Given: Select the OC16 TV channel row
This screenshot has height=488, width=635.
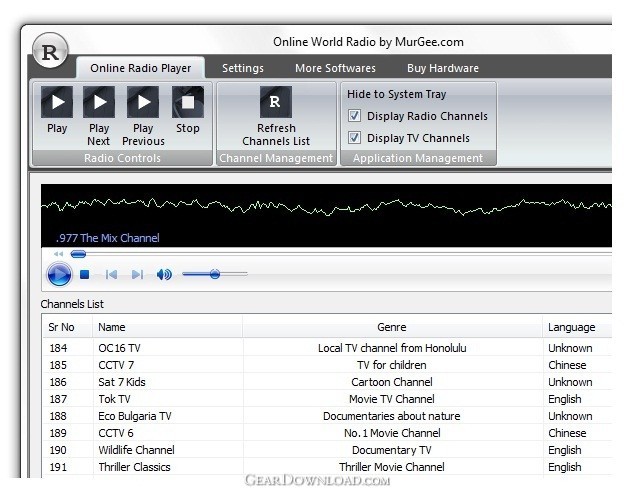Looking at the screenshot, I should click(327, 348).
